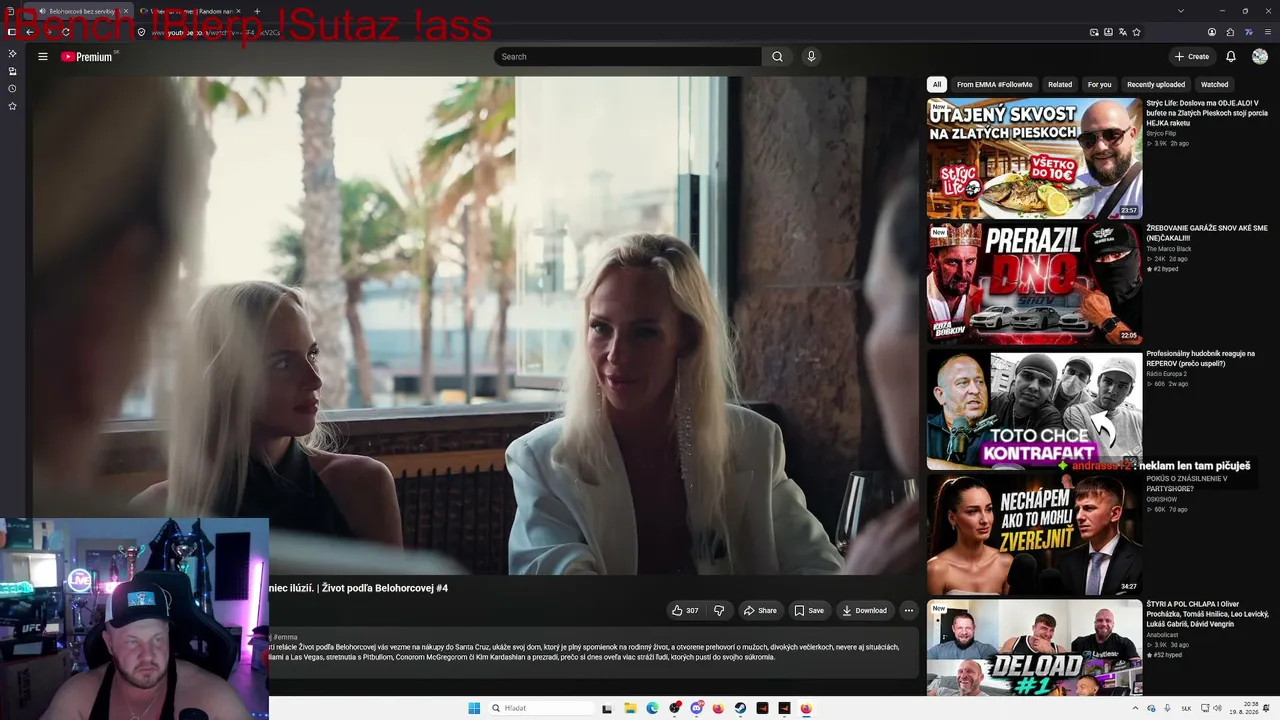Start voice search with the microphone
The width and height of the screenshot is (1280, 720).
click(x=811, y=57)
